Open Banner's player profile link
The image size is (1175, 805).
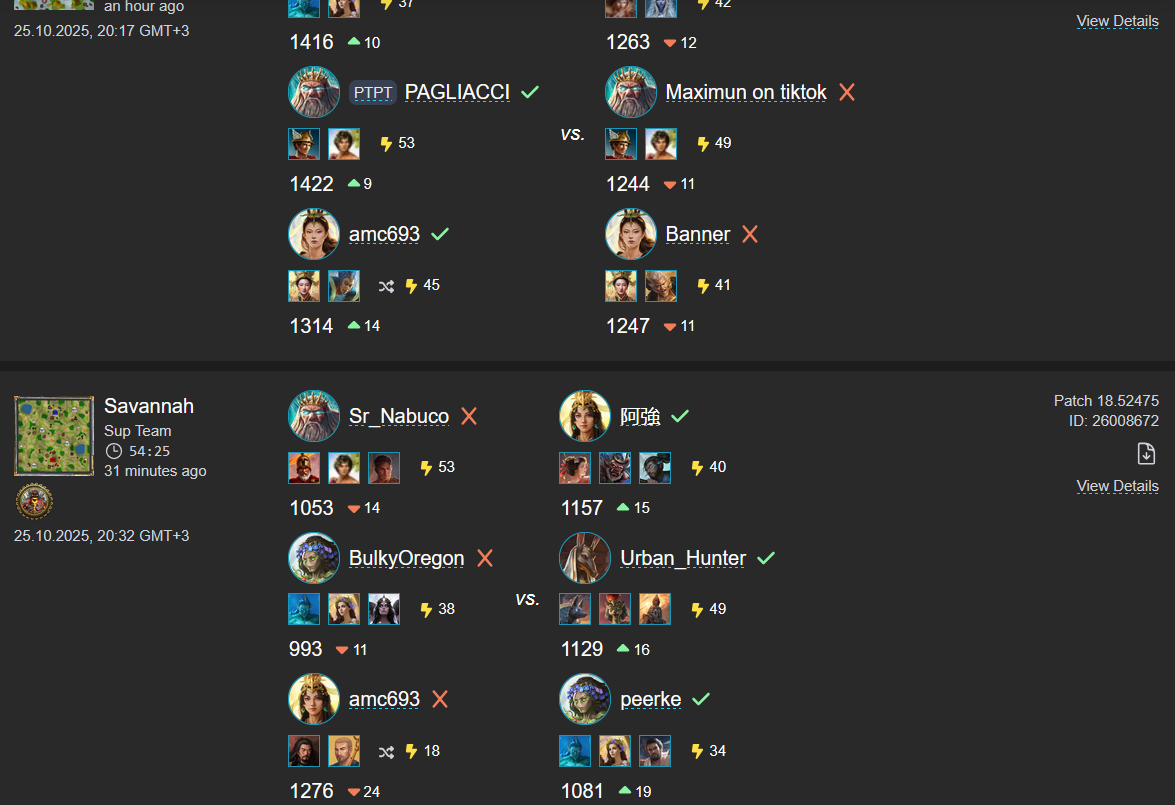(698, 235)
